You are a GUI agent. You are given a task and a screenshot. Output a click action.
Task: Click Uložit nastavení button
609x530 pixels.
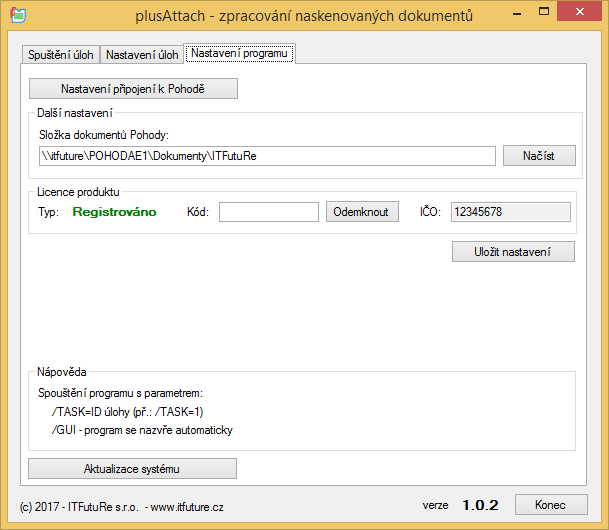pos(513,252)
